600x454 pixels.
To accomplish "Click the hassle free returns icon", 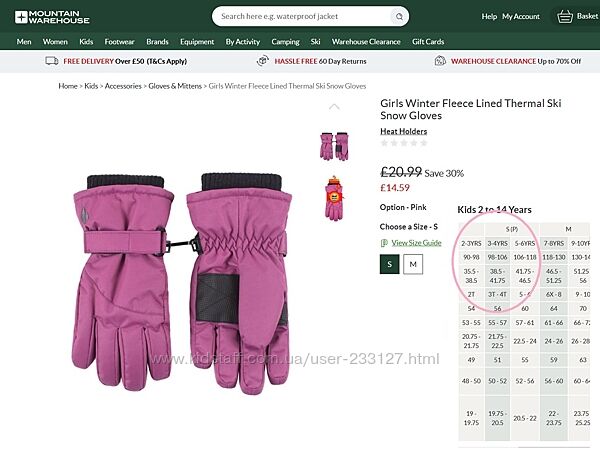I will coord(263,60).
